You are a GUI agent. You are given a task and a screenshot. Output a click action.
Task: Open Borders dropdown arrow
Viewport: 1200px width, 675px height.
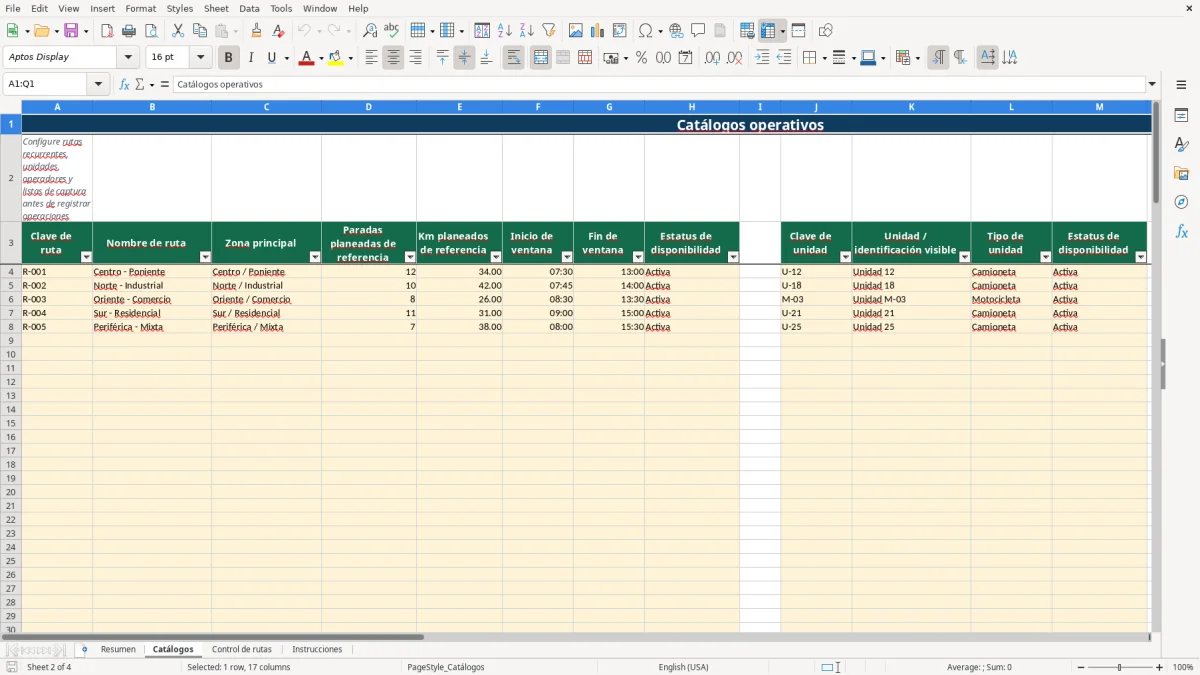click(x=823, y=58)
